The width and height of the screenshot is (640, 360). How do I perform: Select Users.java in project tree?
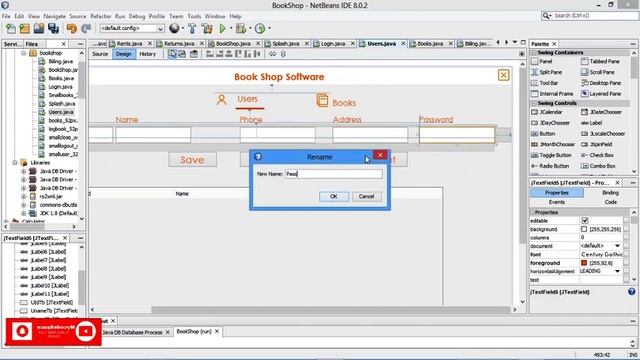(61, 112)
